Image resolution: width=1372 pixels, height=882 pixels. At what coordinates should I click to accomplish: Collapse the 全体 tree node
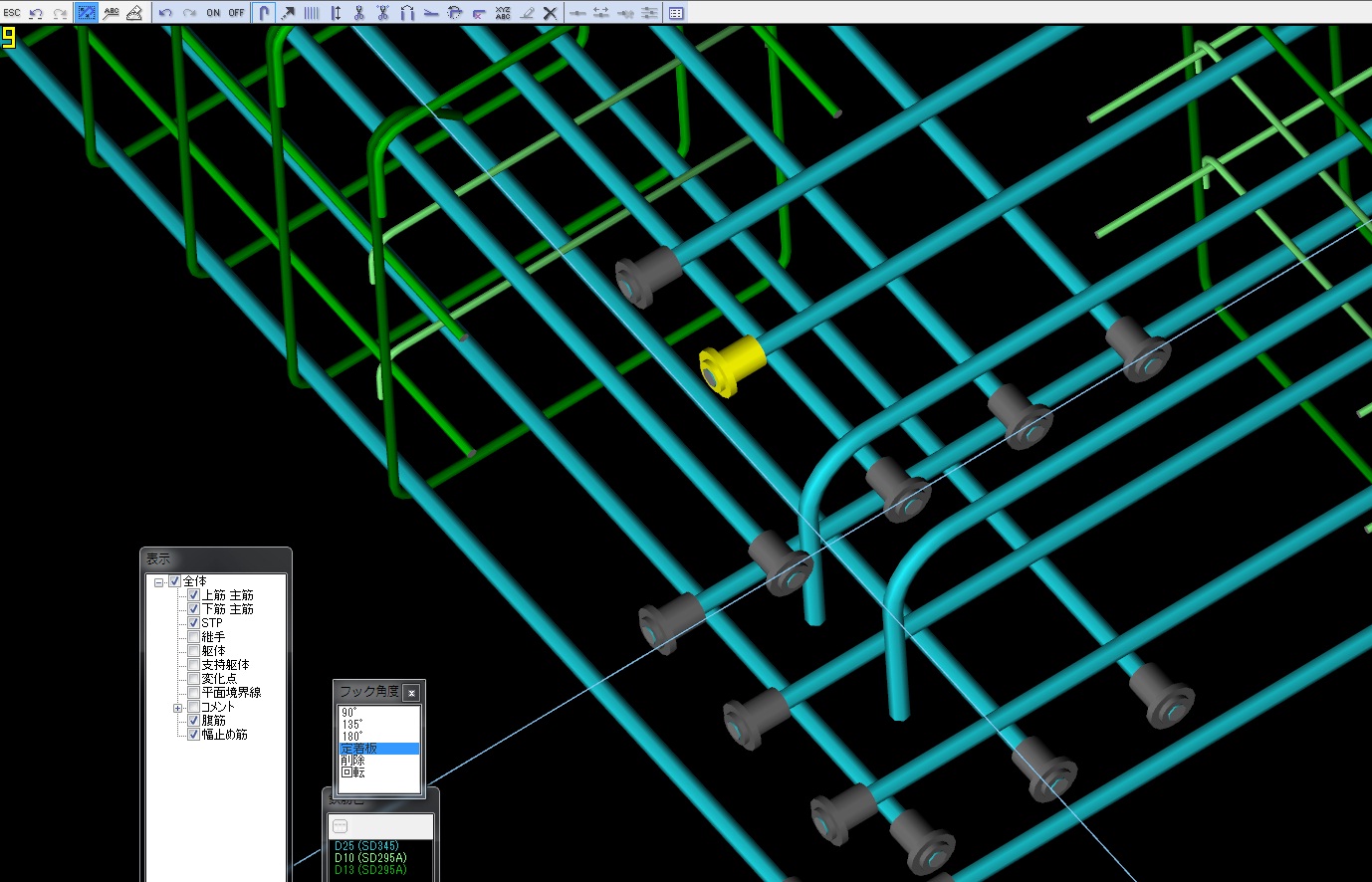tap(159, 582)
